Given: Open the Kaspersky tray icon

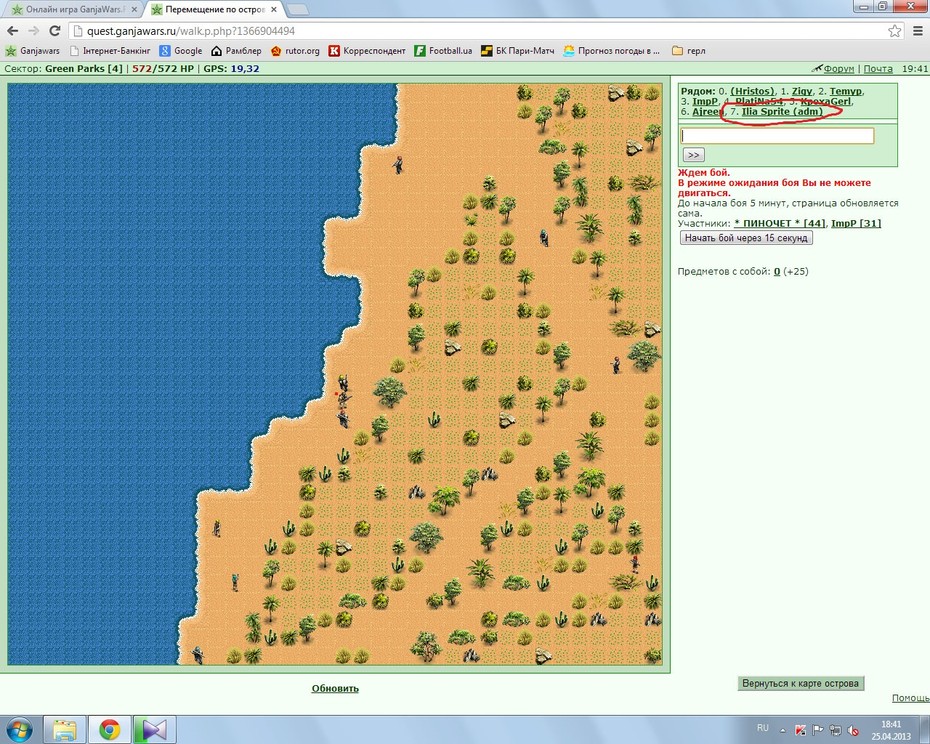Looking at the screenshot, I should pyautogui.click(x=800, y=730).
